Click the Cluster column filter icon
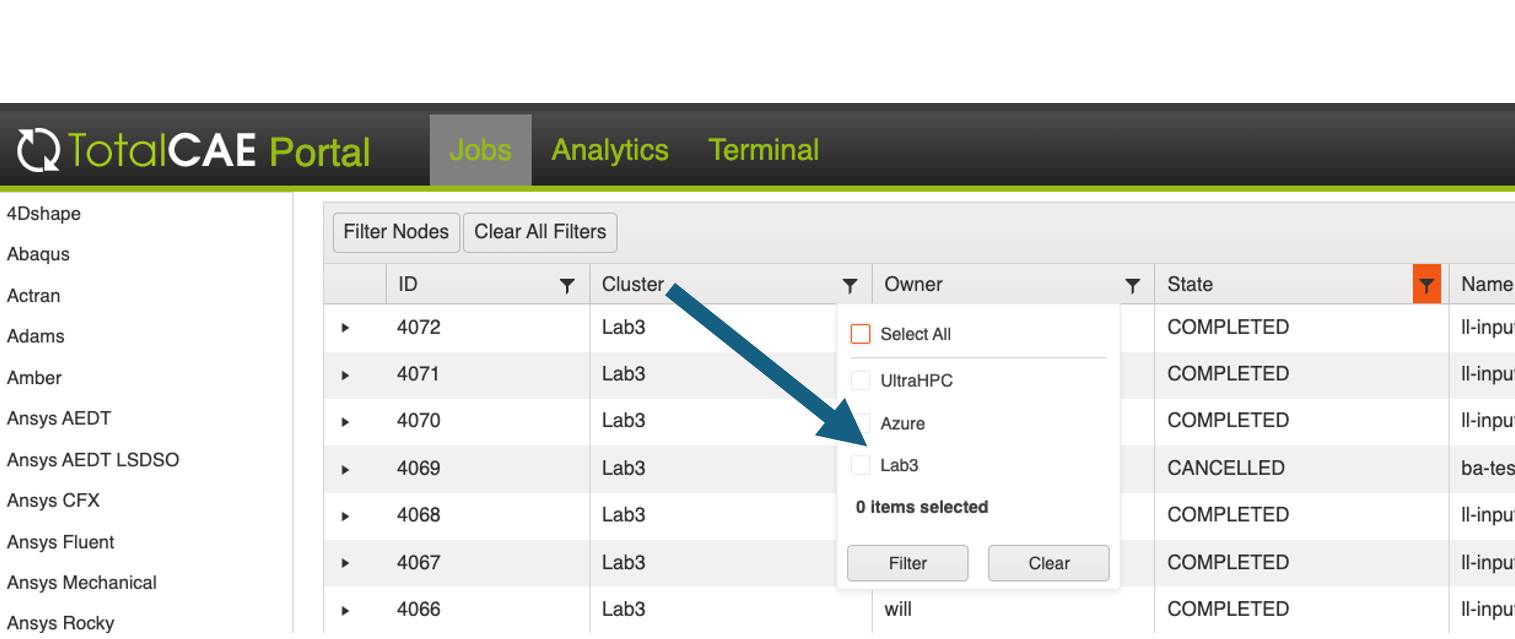The image size is (1515, 639). pyautogui.click(x=850, y=284)
